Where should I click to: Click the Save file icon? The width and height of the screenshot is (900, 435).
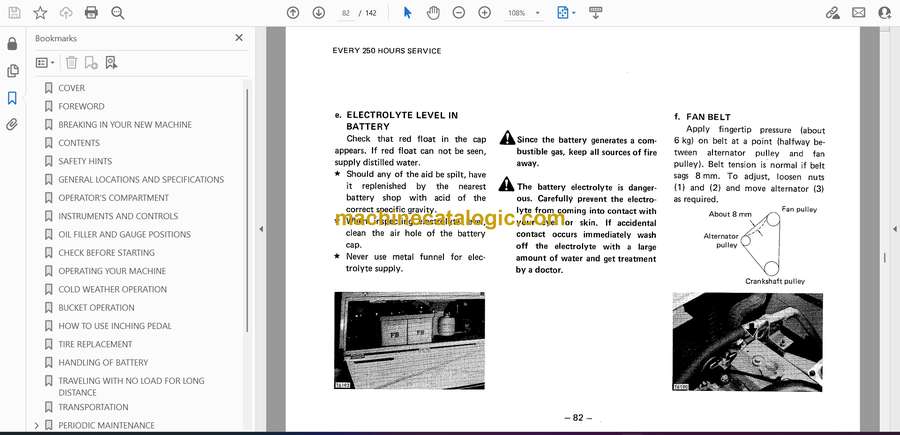[14, 13]
